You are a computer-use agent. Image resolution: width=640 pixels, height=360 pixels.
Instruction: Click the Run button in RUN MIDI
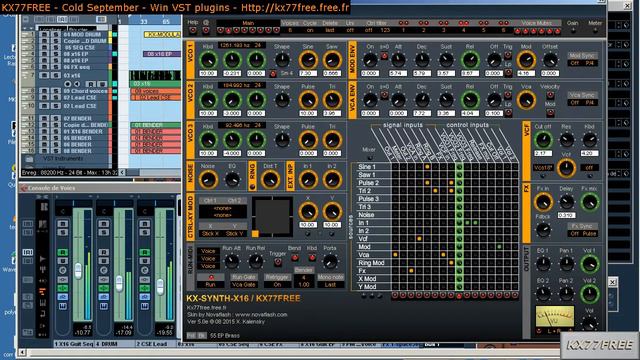pos(210,284)
